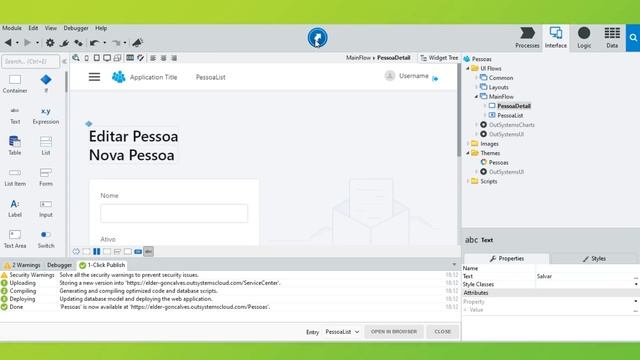Open the View menu
The height and width of the screenshot is (360, 640).
51,28
